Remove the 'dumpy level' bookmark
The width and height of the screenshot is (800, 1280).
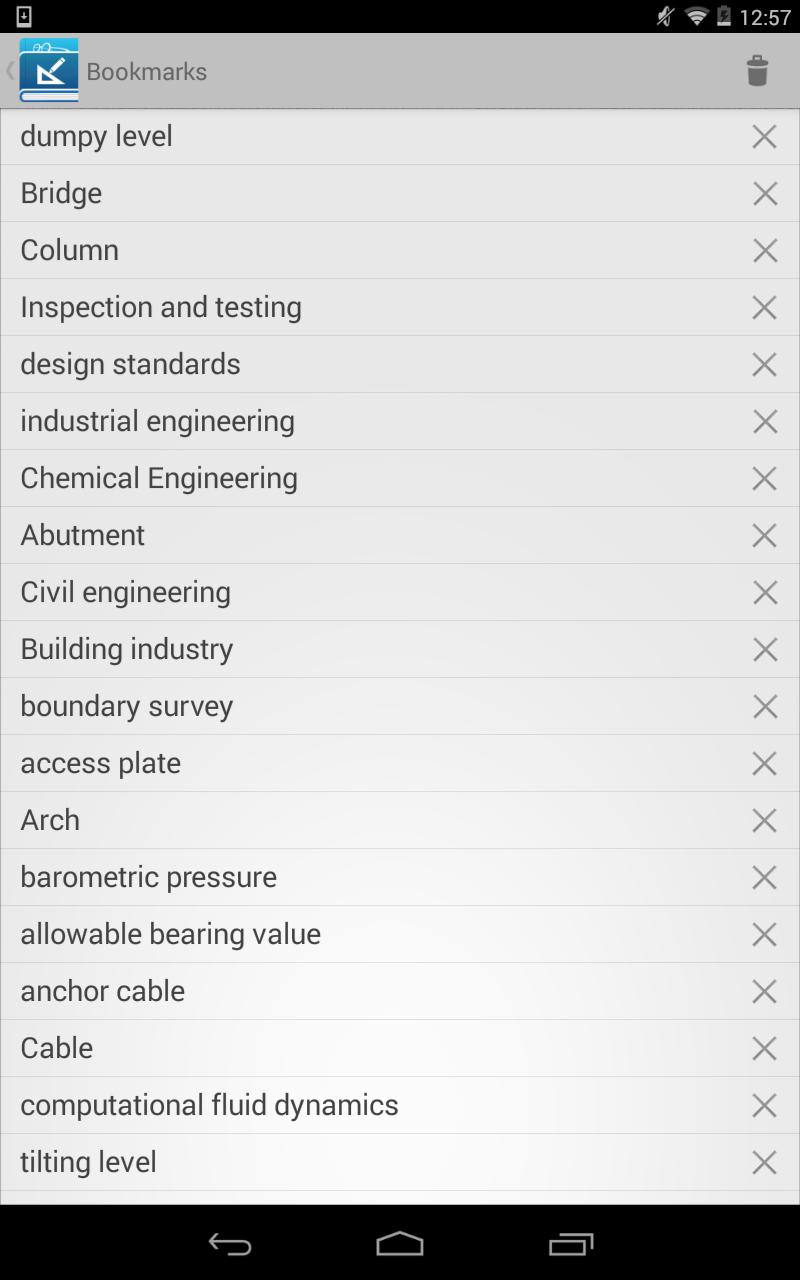click(x=764, y=137)
